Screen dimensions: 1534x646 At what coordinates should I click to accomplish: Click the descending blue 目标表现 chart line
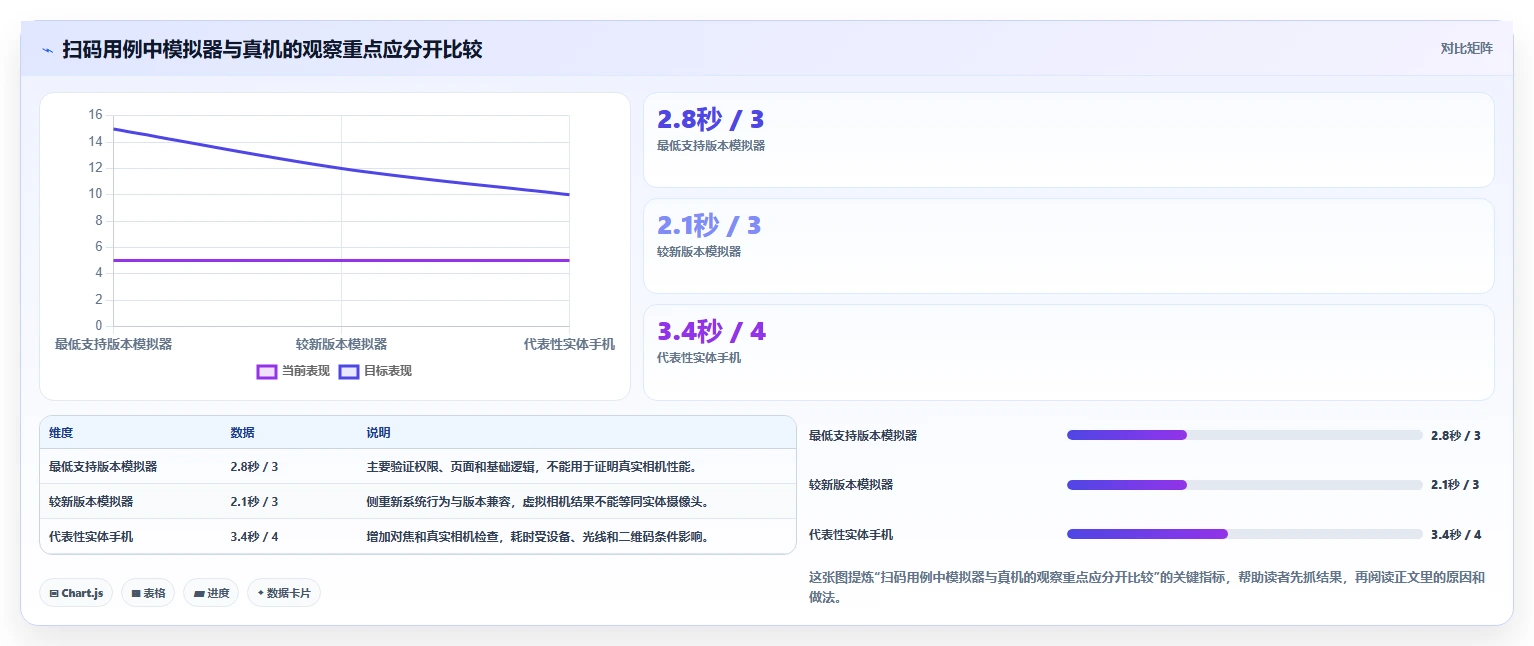[341, 168]
